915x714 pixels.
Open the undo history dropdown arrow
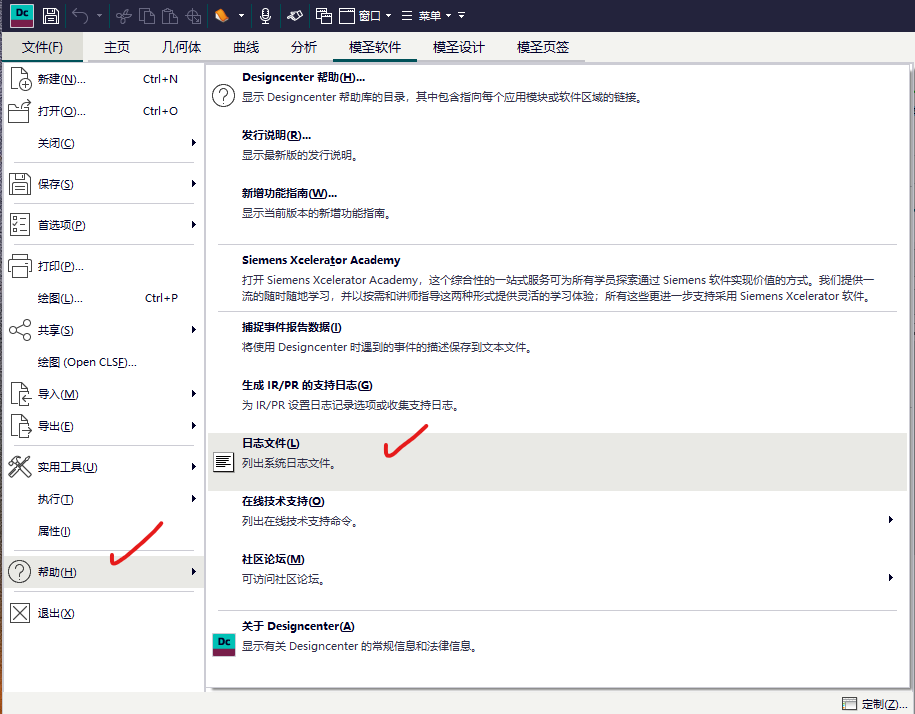pos(99,16)
